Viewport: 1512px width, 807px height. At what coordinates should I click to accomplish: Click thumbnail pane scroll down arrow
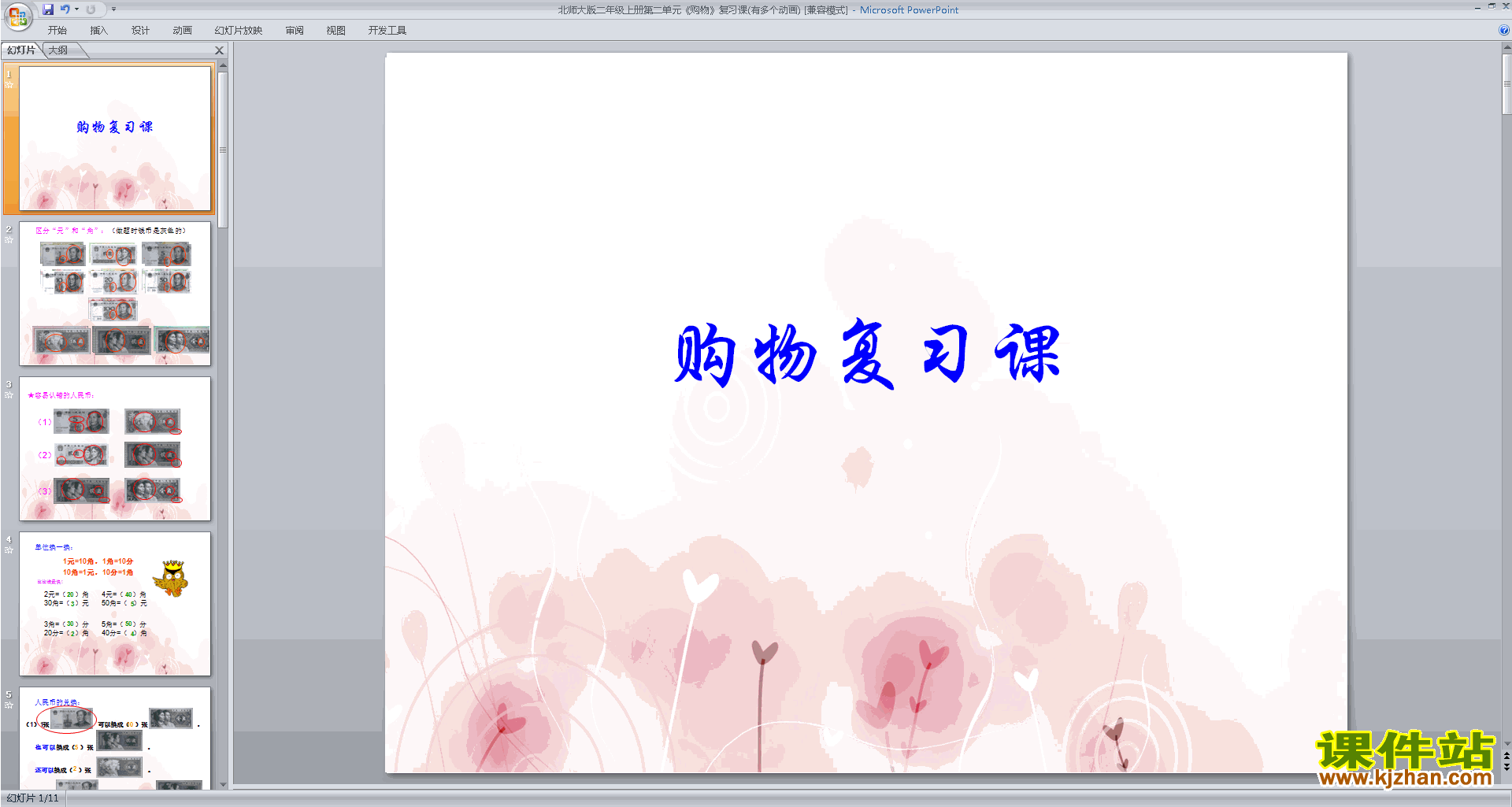click(223, 784)
